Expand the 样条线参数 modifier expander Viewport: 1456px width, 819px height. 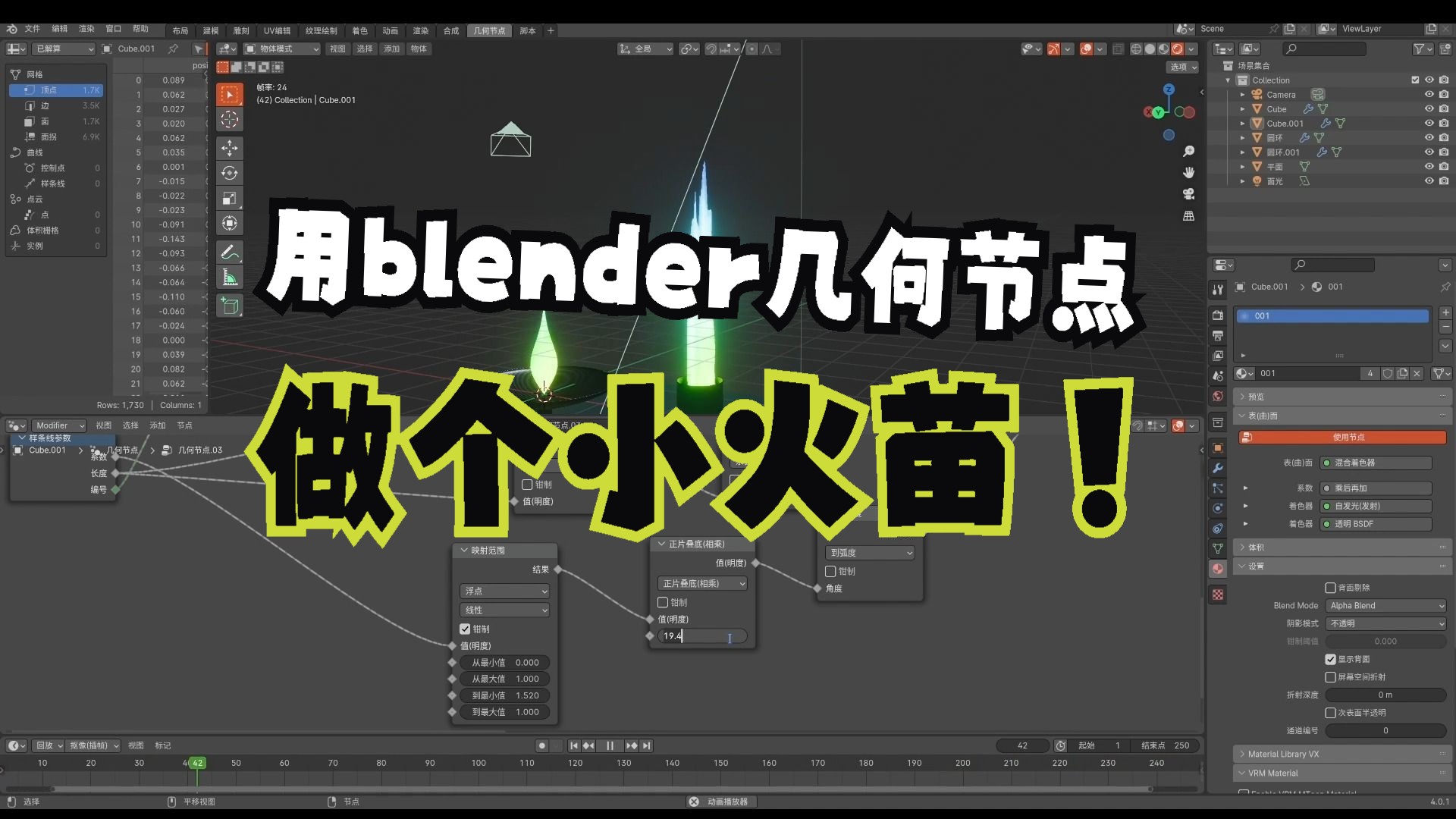20,437
